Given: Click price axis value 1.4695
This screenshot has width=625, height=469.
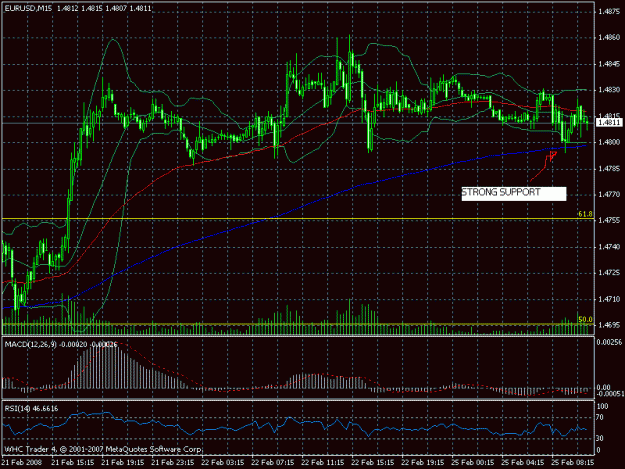Looking at the screenshot, I should [609, 325].
